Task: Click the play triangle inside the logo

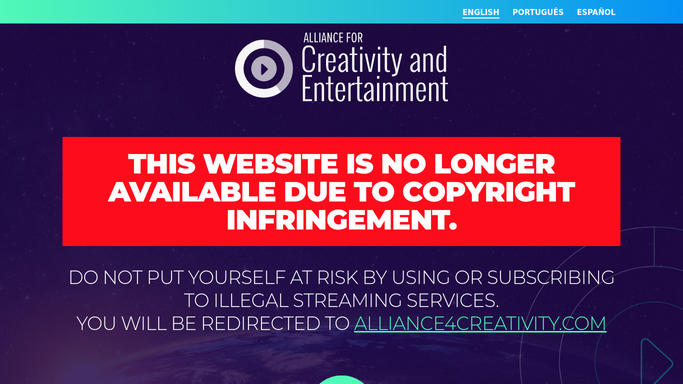Action: click(264, 69)
